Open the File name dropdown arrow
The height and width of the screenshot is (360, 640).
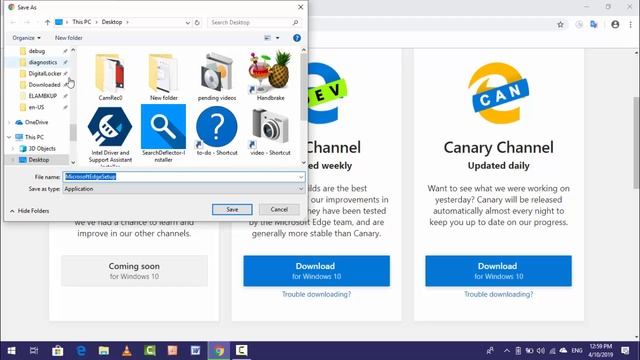pos(301,177)
